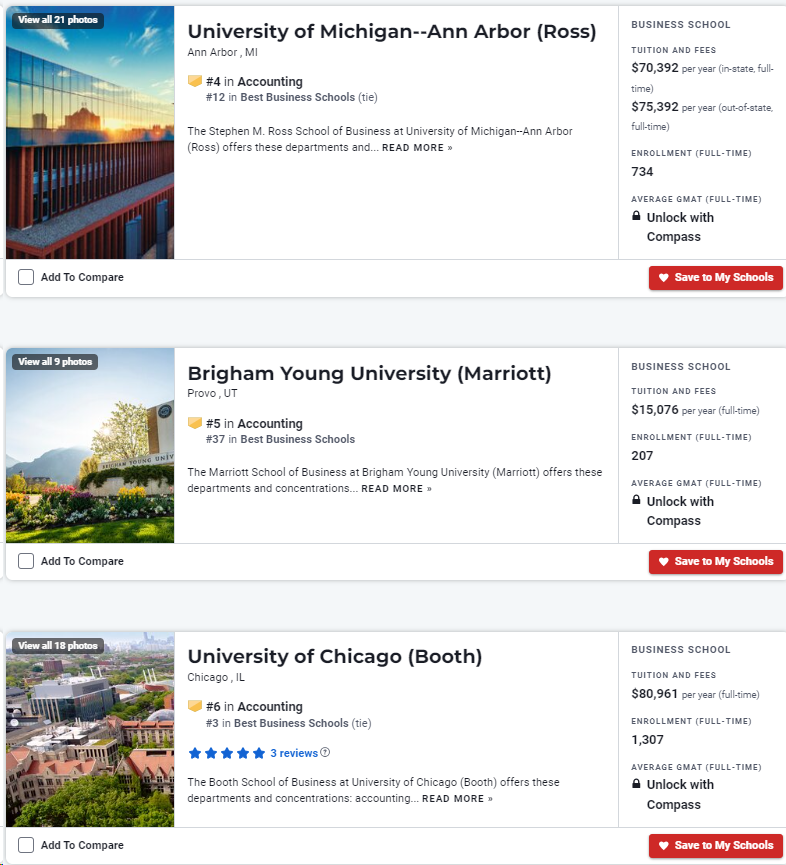Click the reviews help question mark icon

coord(325,752)
